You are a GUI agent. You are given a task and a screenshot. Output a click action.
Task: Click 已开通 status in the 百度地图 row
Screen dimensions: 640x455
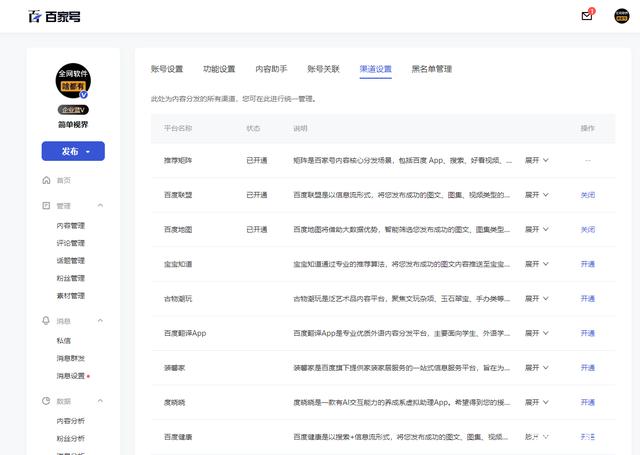pyautogui.click(x=257, y=229)
